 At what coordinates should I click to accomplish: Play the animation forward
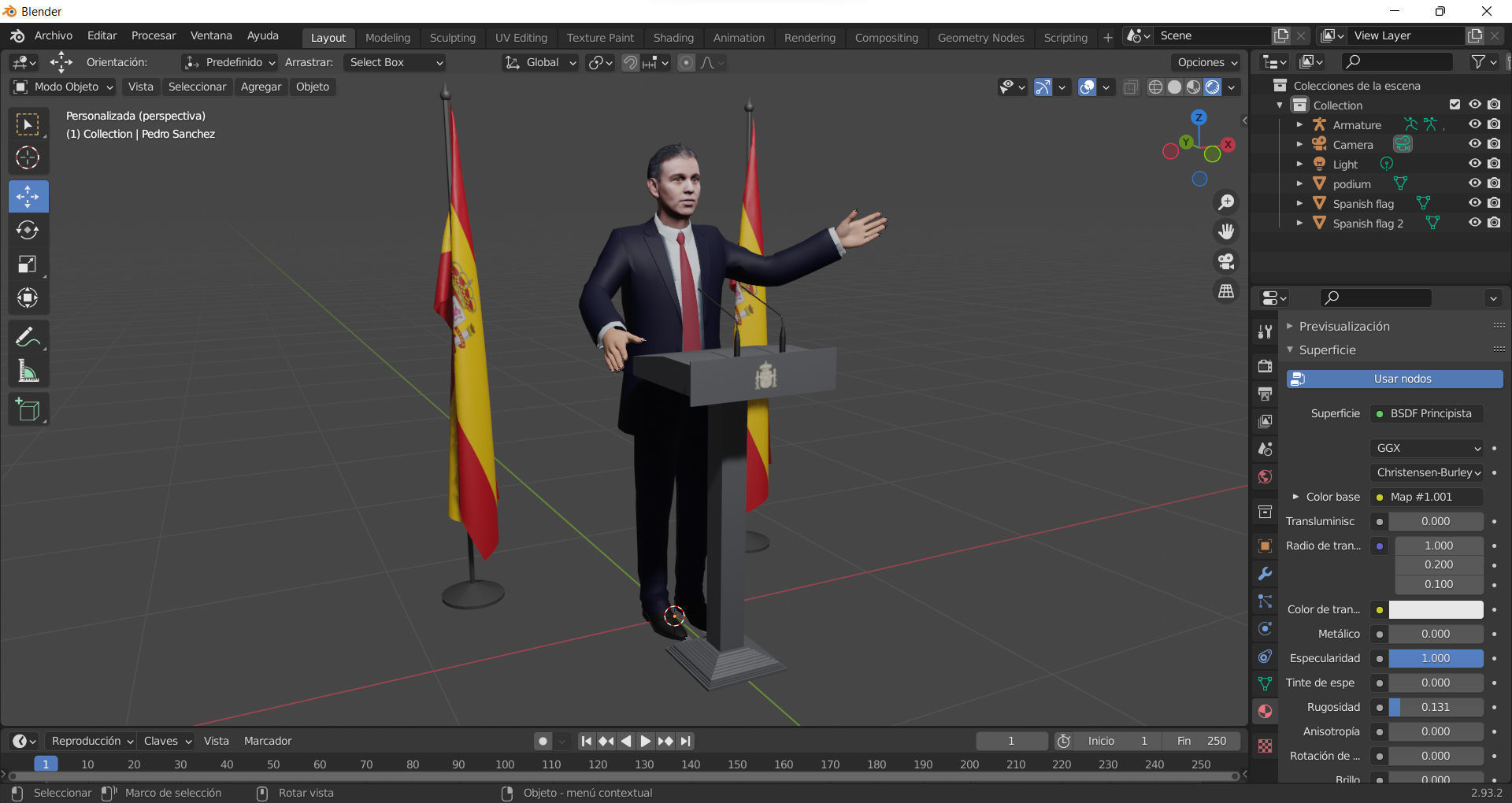646,742
